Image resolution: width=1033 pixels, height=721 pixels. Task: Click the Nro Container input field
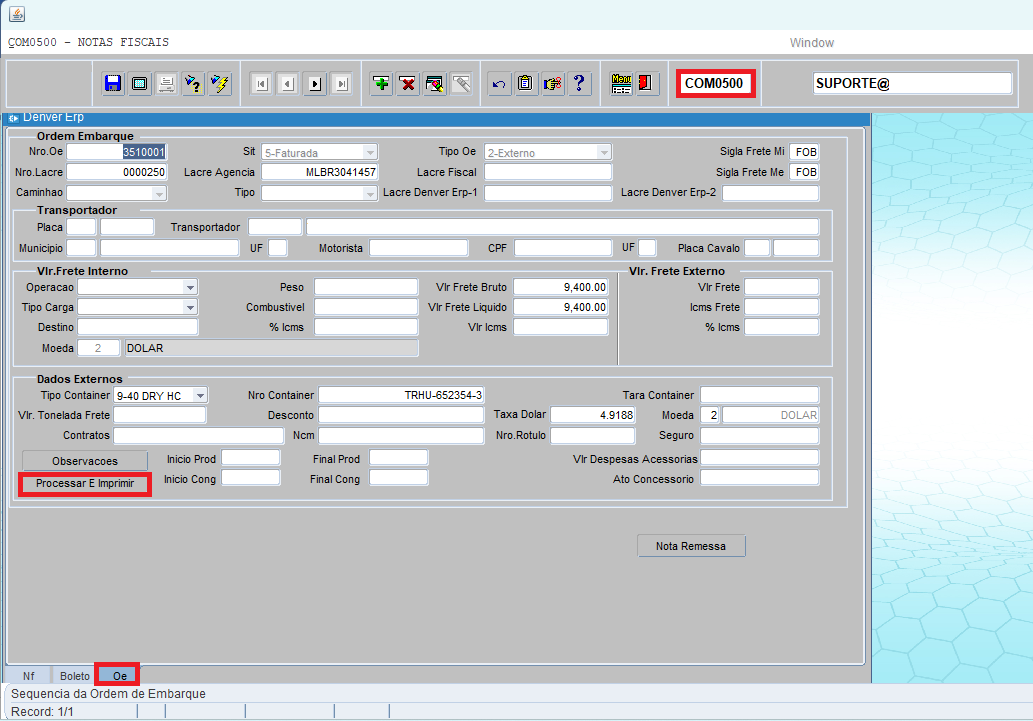pyautogui.click(x=401, y=396)
